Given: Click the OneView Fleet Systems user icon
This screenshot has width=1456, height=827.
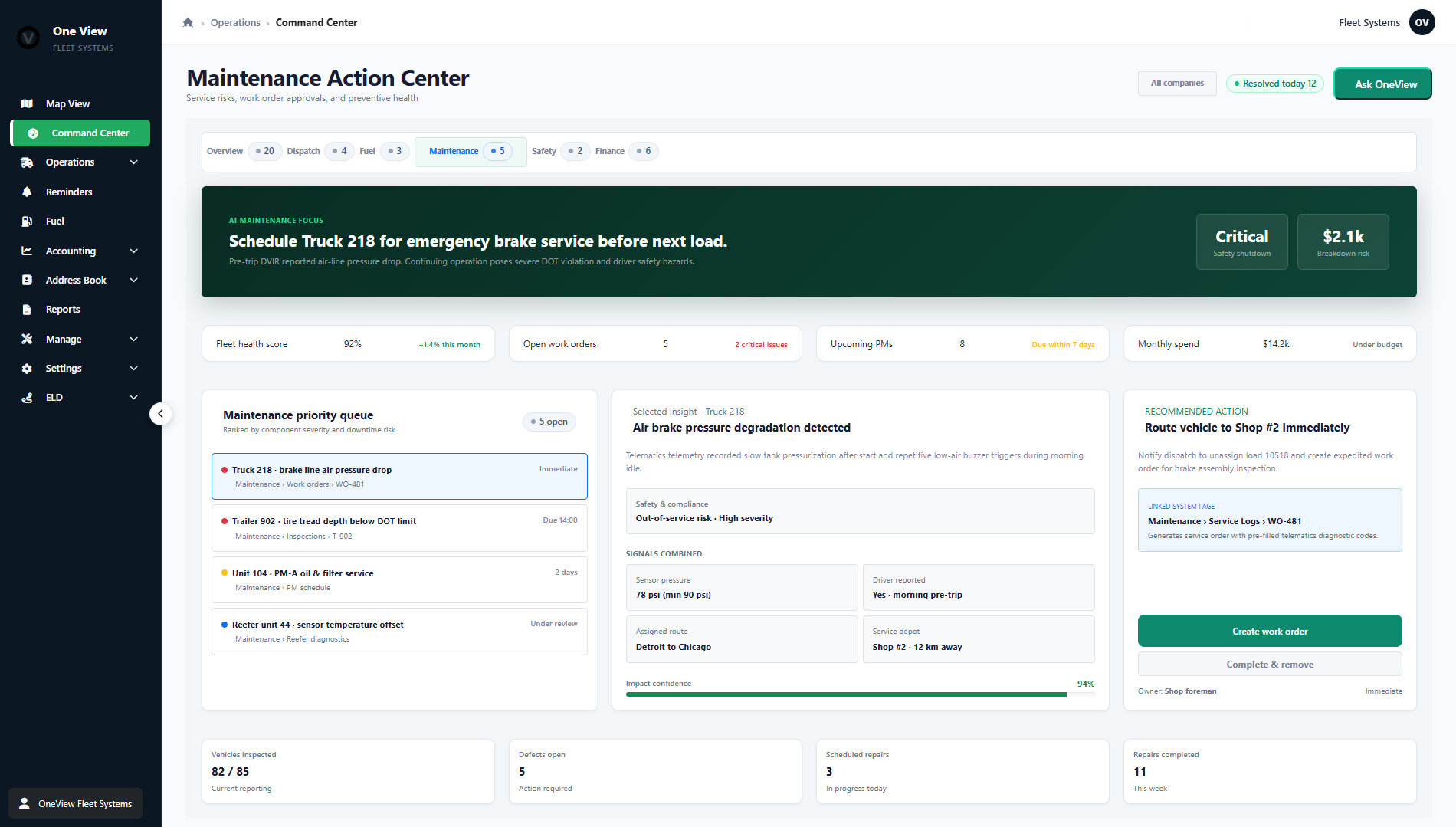Looking at the screenshot, I should tap(25, 803).
